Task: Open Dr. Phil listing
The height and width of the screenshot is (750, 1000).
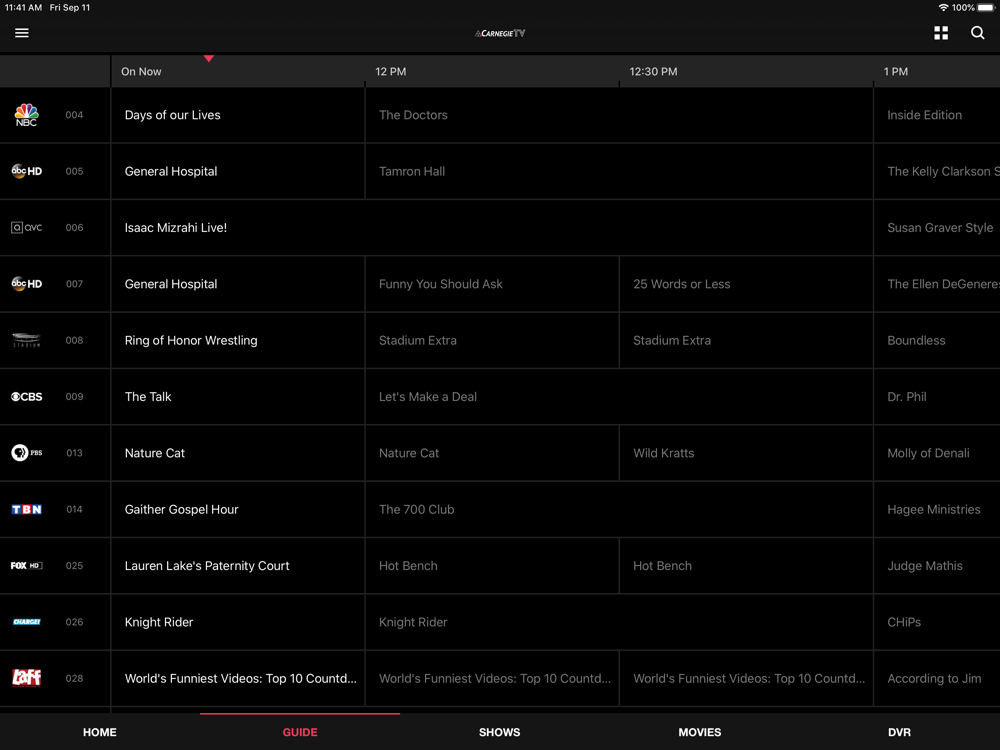Action: click(937, 397)
